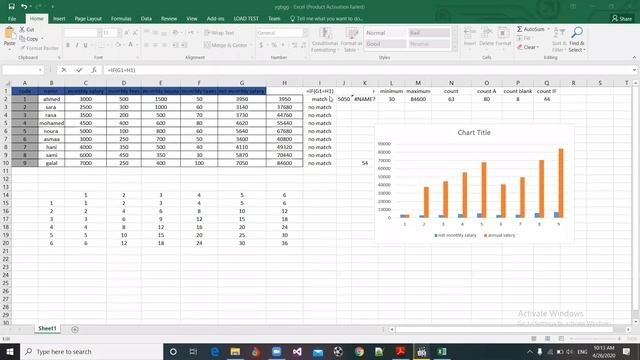Apply the font color A
This screenshot has height=360, width=640.
pos(131,45)
